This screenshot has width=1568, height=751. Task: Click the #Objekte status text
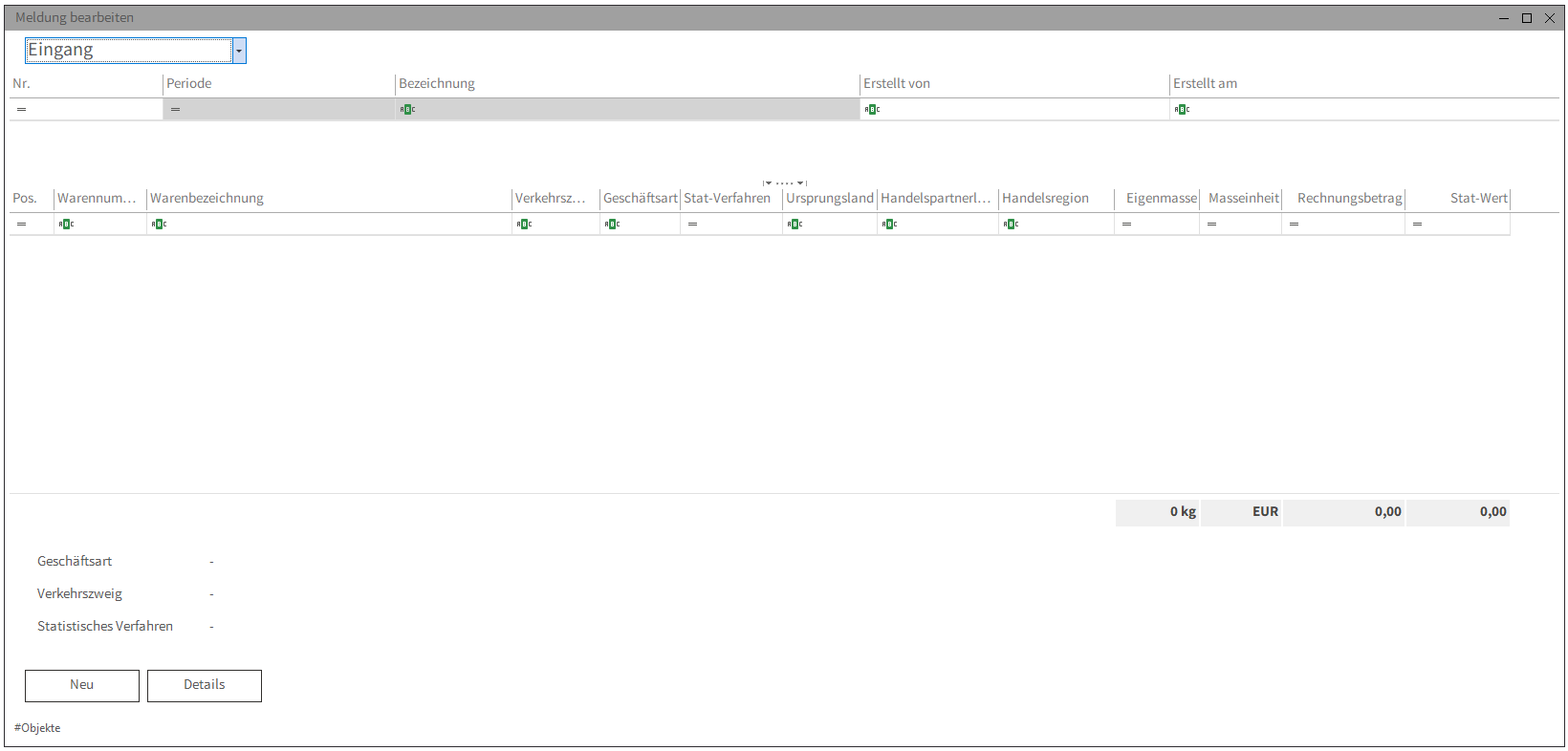click(x=37, y=728)
